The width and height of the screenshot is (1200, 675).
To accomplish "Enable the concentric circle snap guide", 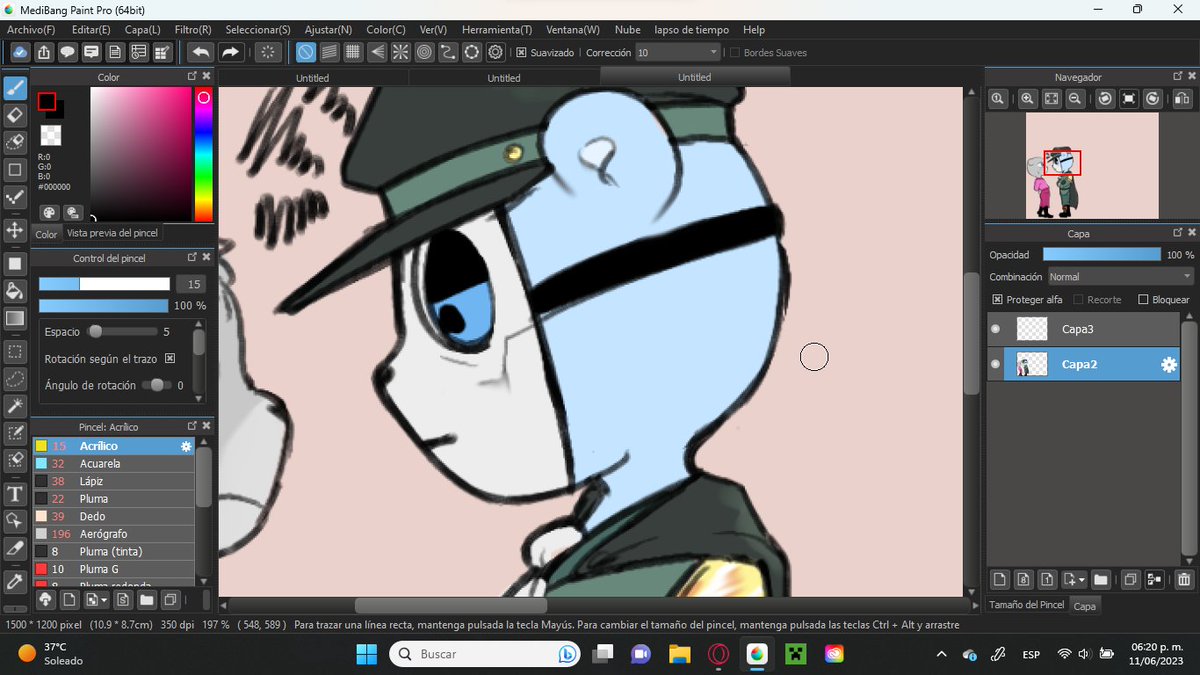I will (424, 52).
